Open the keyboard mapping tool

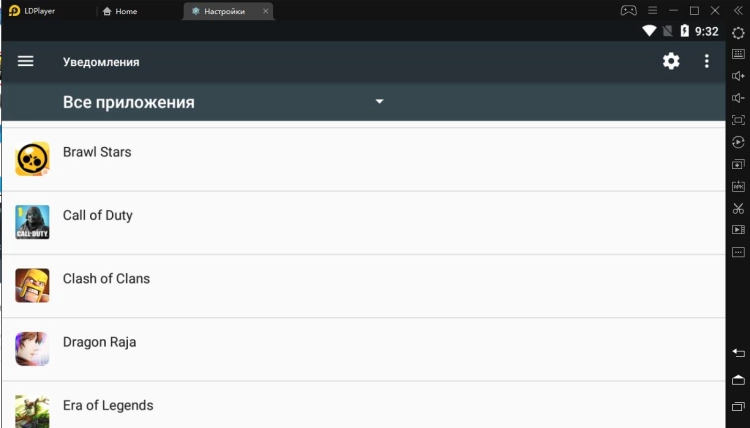point(738,54)
